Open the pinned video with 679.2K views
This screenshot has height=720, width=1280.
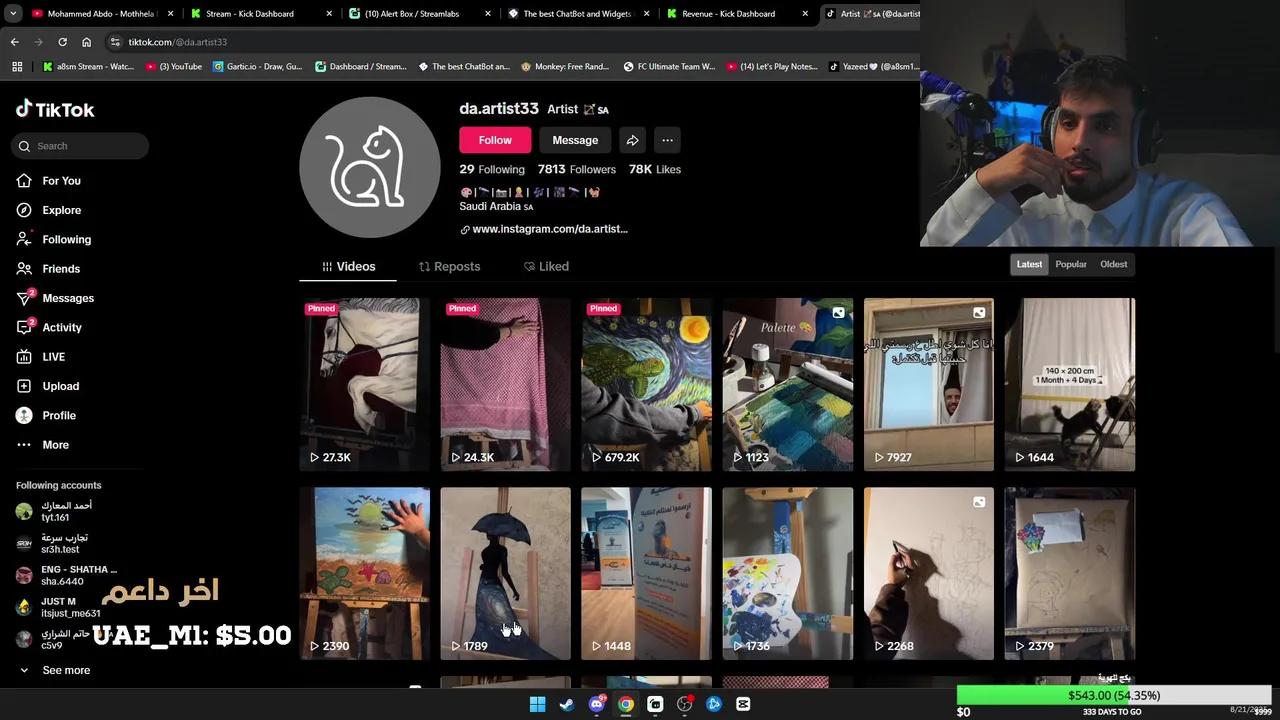click(x=647, y=384)
